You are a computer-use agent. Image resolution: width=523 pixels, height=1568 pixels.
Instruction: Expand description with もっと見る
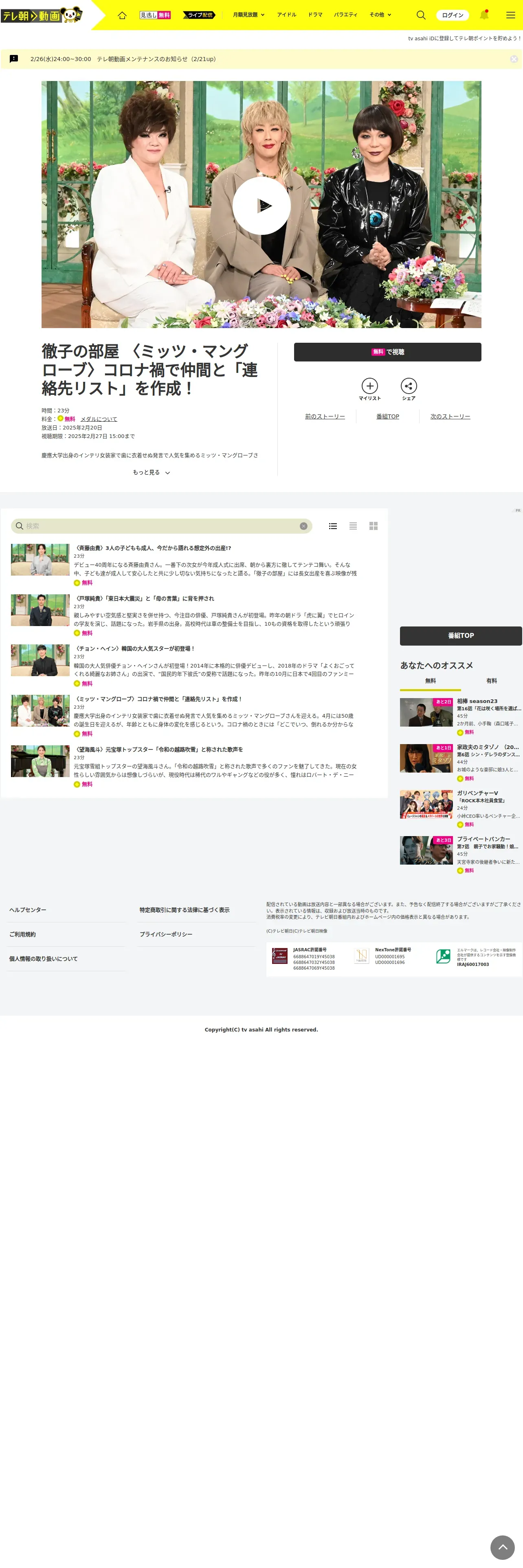(x=151, y=472)
